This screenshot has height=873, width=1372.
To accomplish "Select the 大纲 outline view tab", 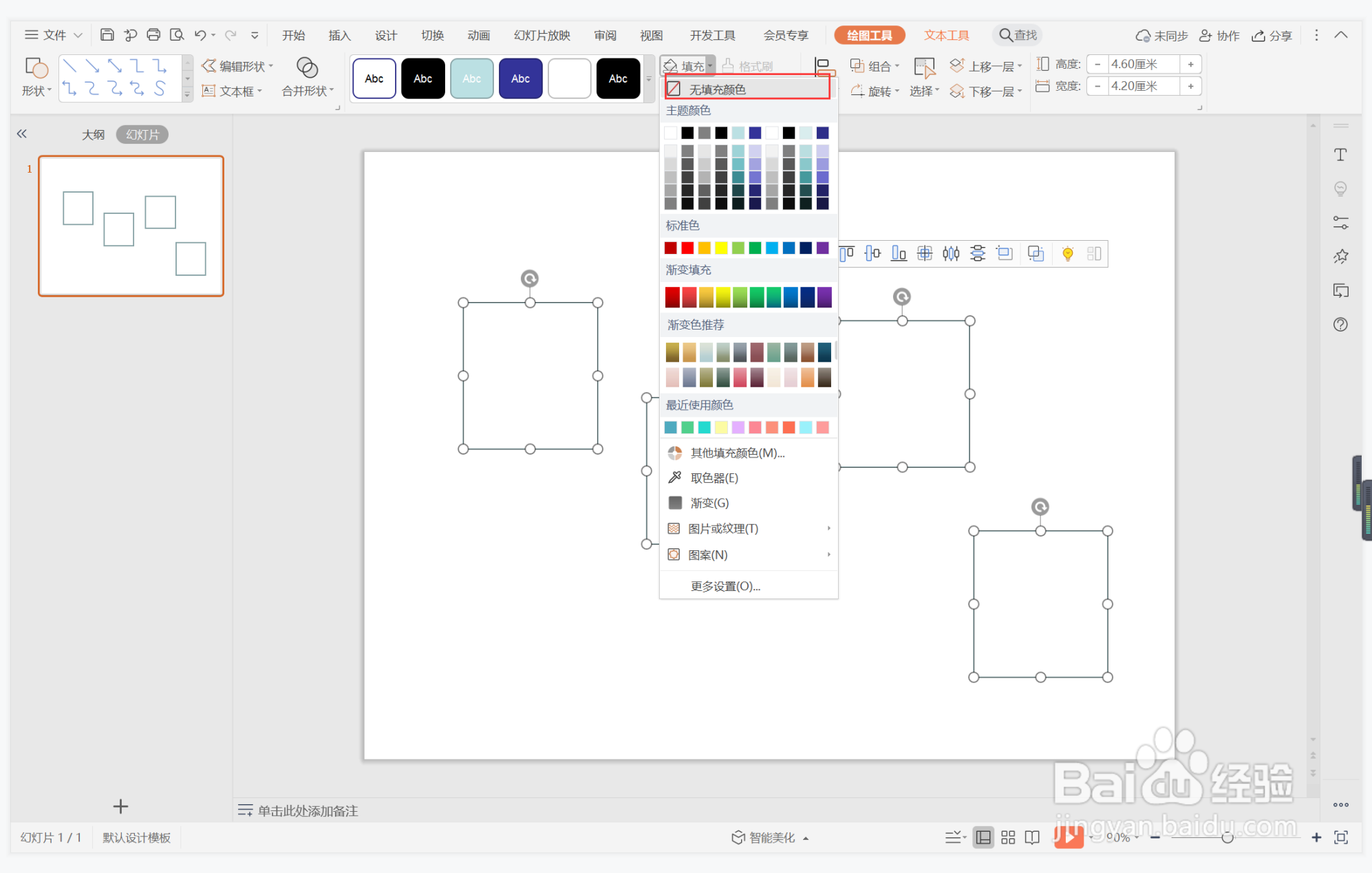I will click(94, 135).
